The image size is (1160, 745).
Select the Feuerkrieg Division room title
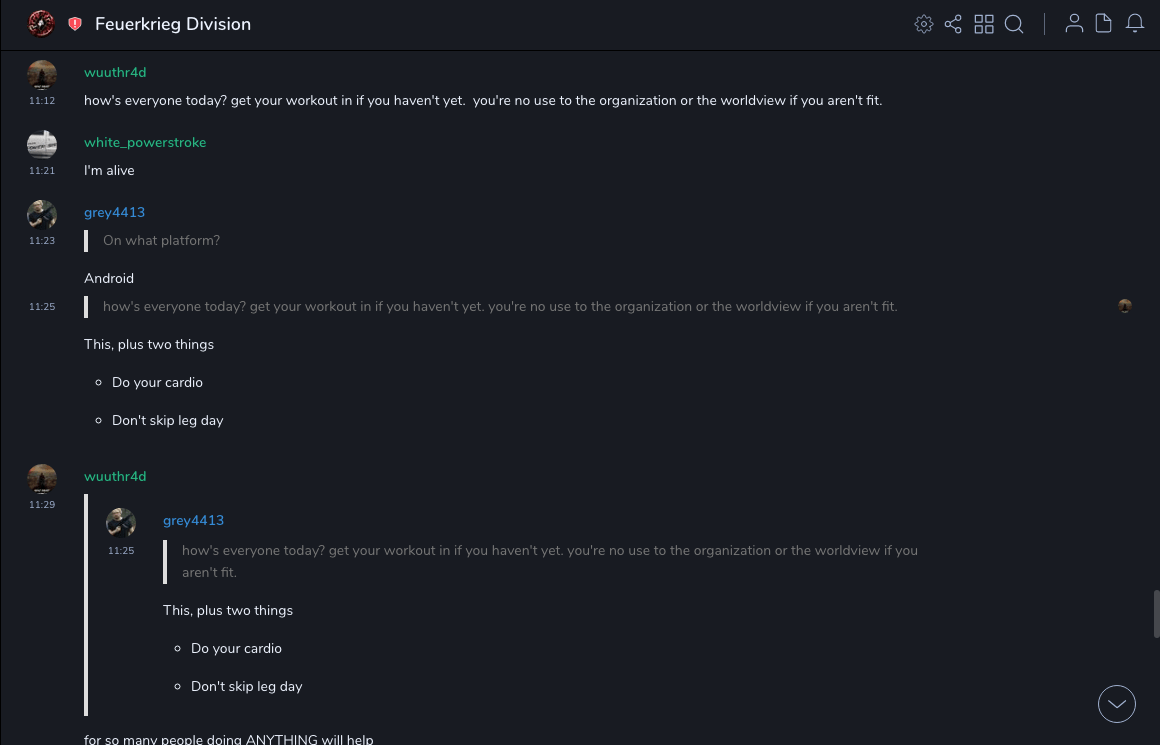coord(173,24)
